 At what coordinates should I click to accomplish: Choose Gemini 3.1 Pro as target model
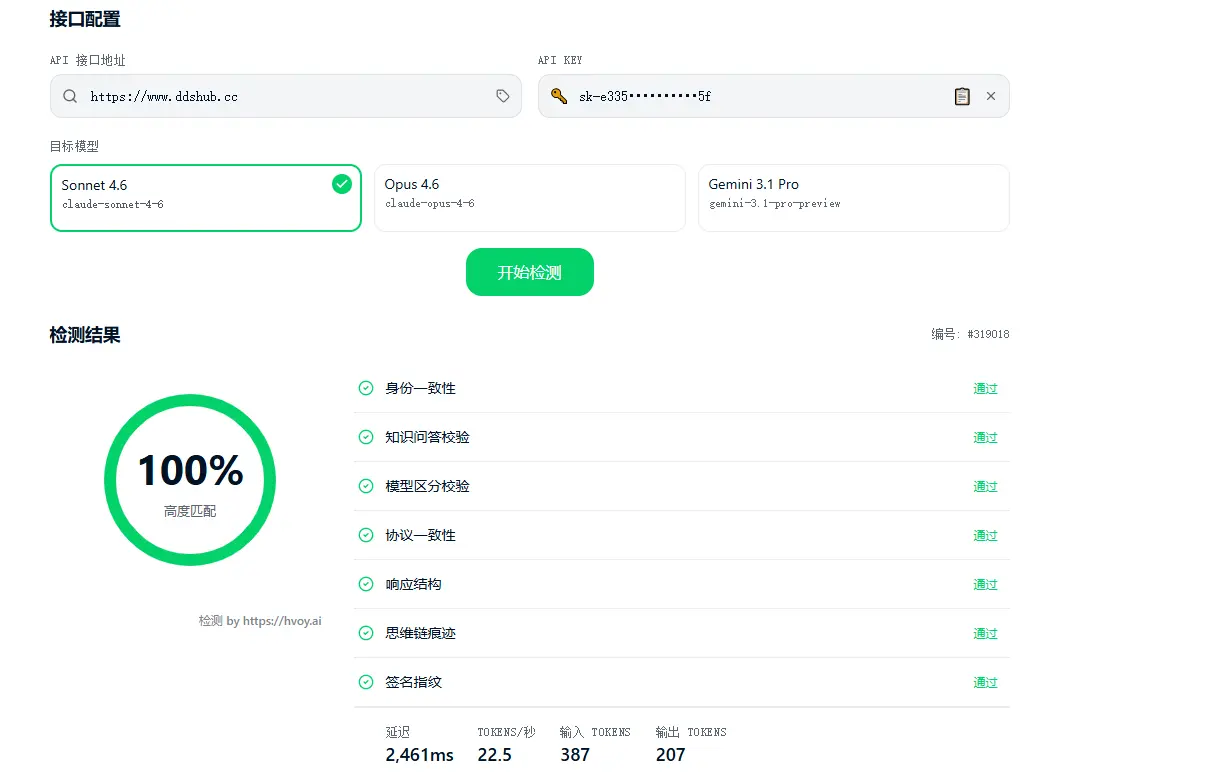click(853, 198)
